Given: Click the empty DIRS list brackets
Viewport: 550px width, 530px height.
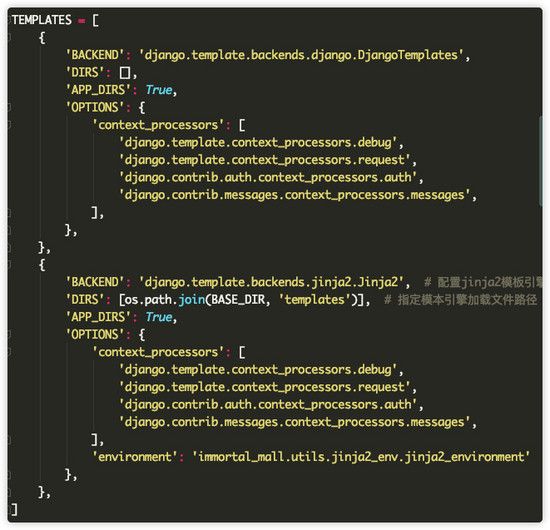Looking at the screenshot, I should pos(125,73).
